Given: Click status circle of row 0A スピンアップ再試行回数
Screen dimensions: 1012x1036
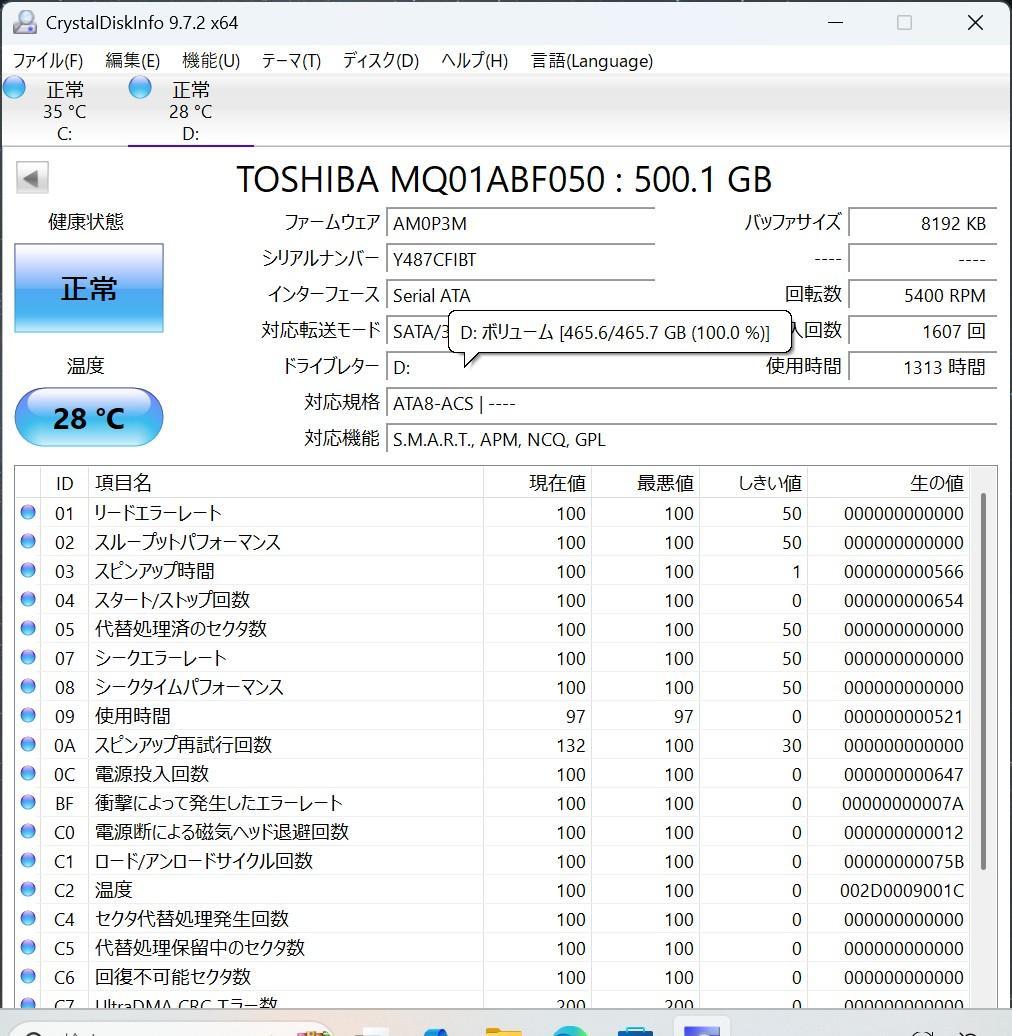Looking at the screenshot, I should (28, 744).
